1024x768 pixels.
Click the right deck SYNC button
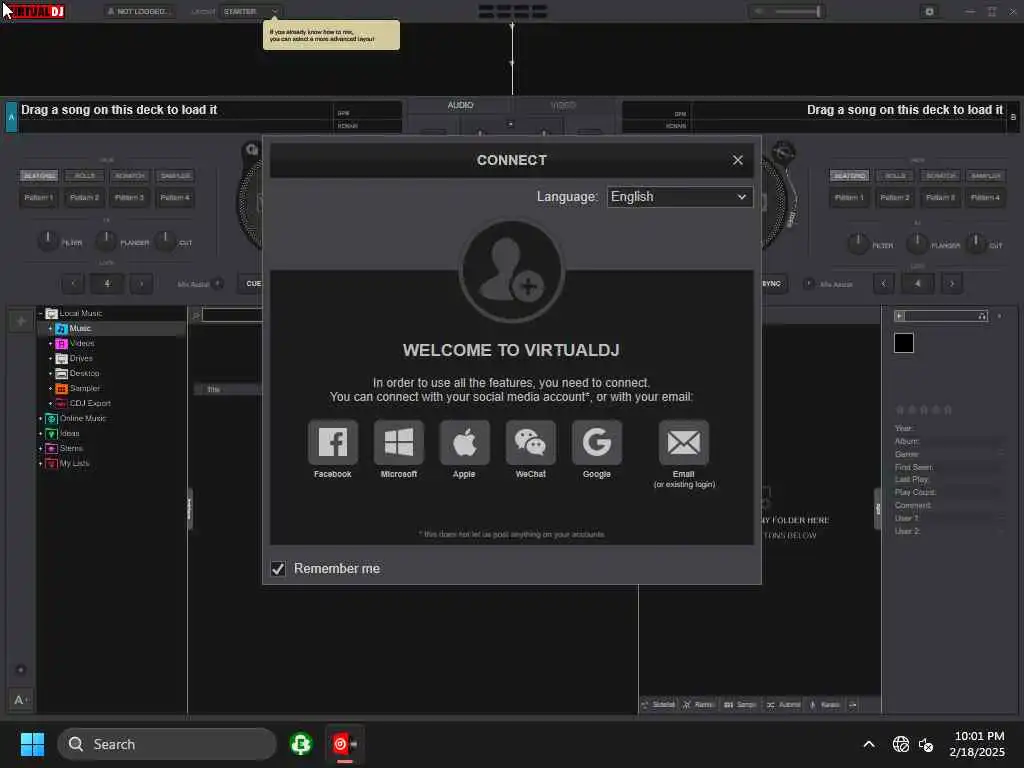click(x=773, y=283)
